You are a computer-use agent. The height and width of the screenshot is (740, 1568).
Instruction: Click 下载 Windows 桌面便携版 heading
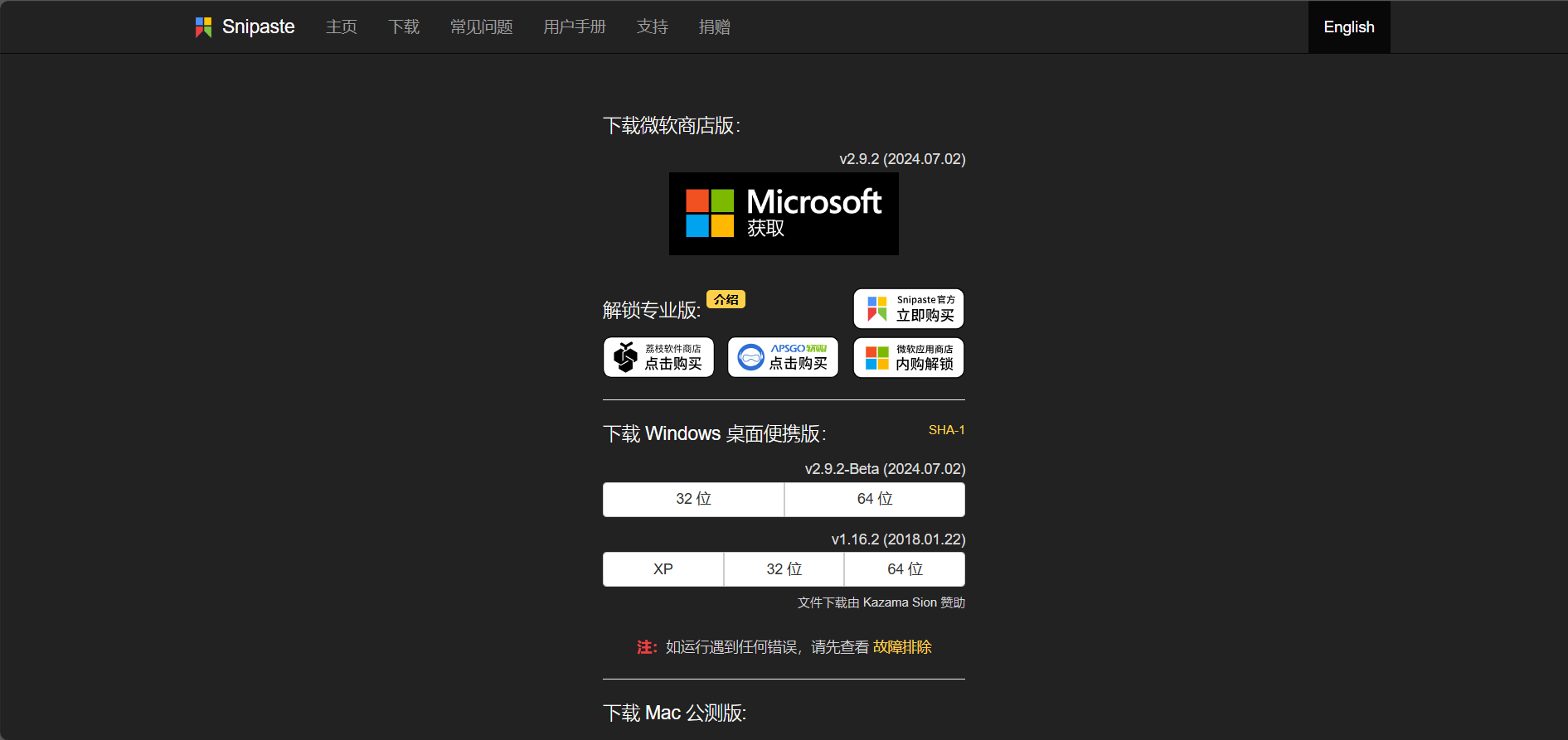715,434
